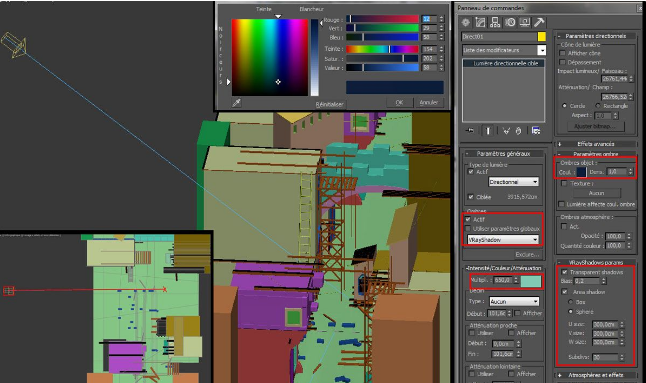
Task: Click Make Unique icon under modifier stack
Action: (x=506, y=131)
